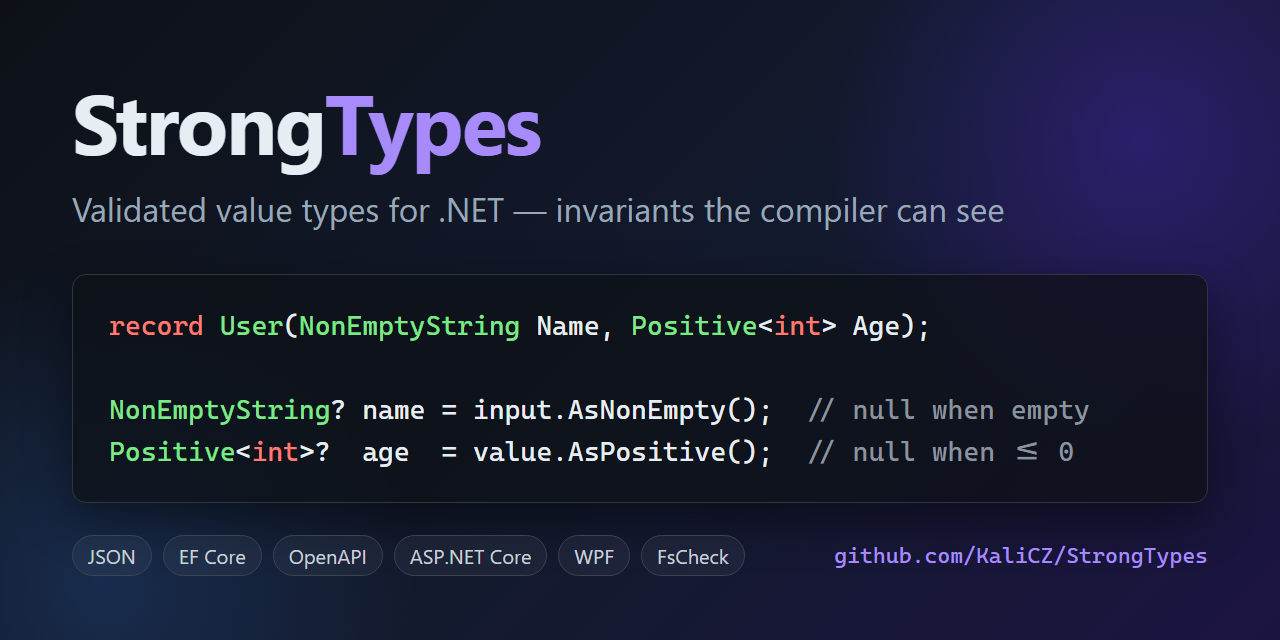Click the '// null when ≤ 0' comment
This screenshot has width=1280, height=640.
[x=940, y=453]
